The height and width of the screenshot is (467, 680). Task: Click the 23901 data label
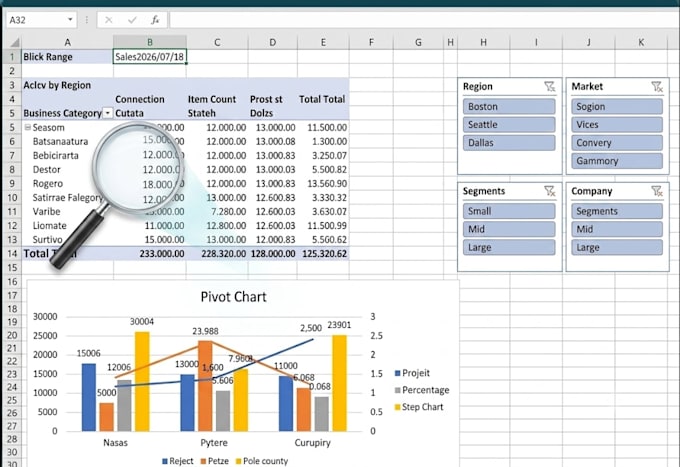tap(339, 325)
